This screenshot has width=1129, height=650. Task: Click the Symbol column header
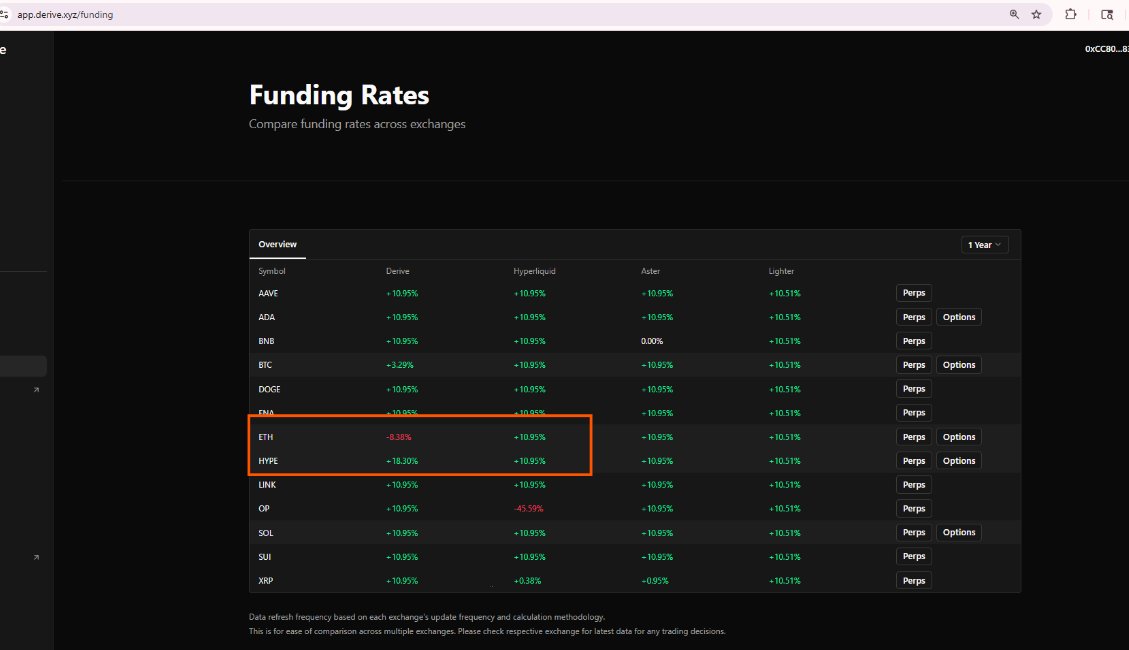click(271, 271)
